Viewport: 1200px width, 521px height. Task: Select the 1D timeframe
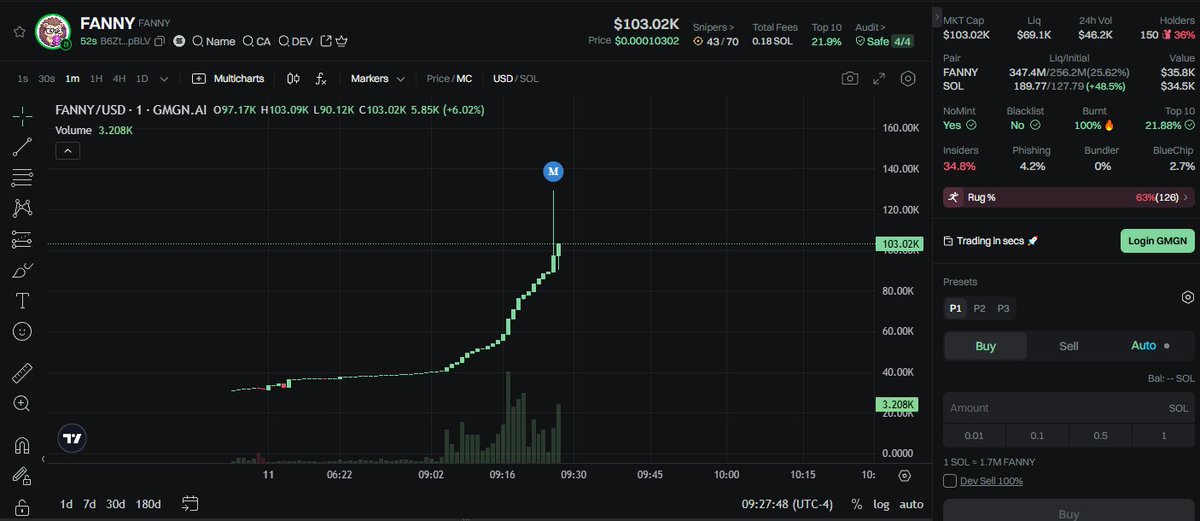click(142, 78)
